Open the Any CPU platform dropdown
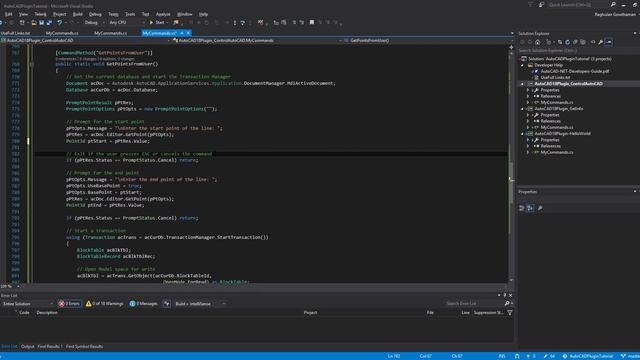This screenshot has width=640, height=360. click(127, 22)
